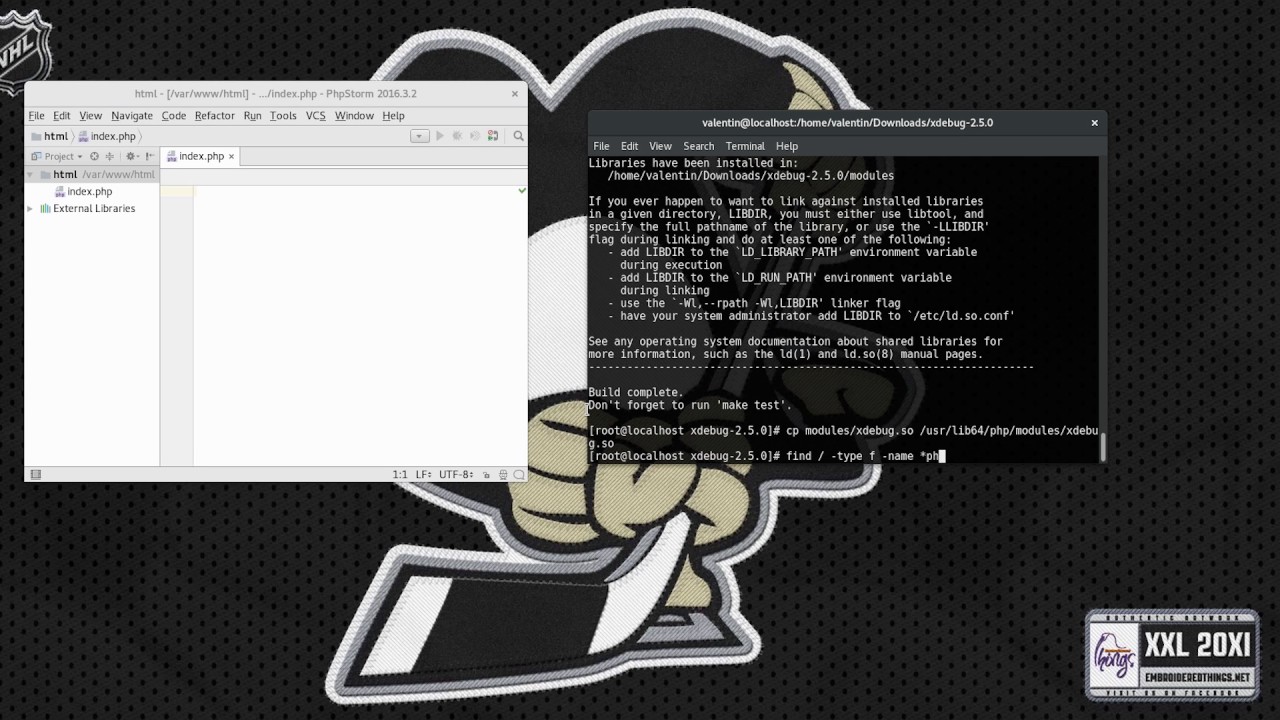Open the VCS menu
1280x720 pixels.
[315, 116]
